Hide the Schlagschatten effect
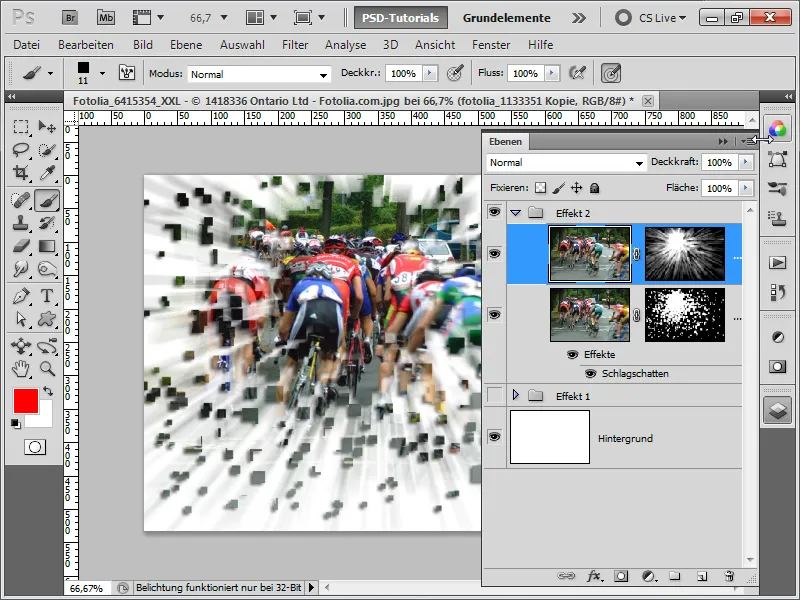 590,373
